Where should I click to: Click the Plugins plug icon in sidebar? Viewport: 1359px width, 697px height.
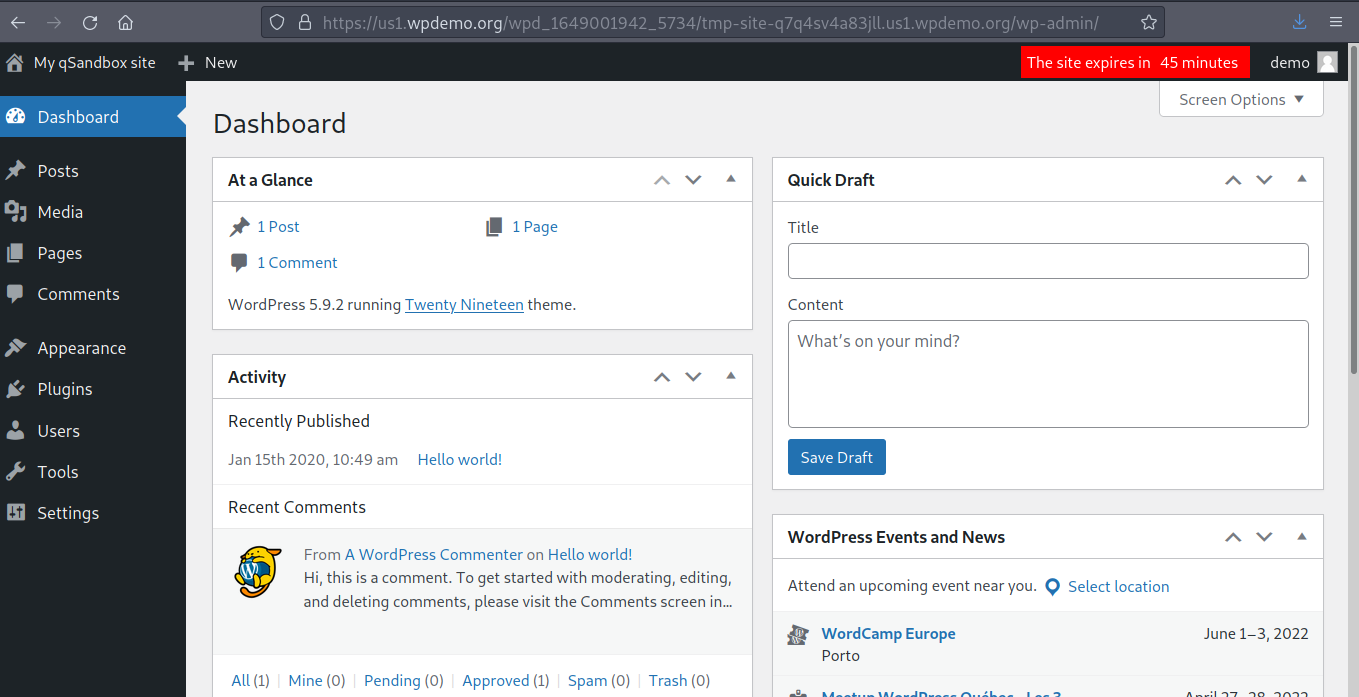point(15,389)
